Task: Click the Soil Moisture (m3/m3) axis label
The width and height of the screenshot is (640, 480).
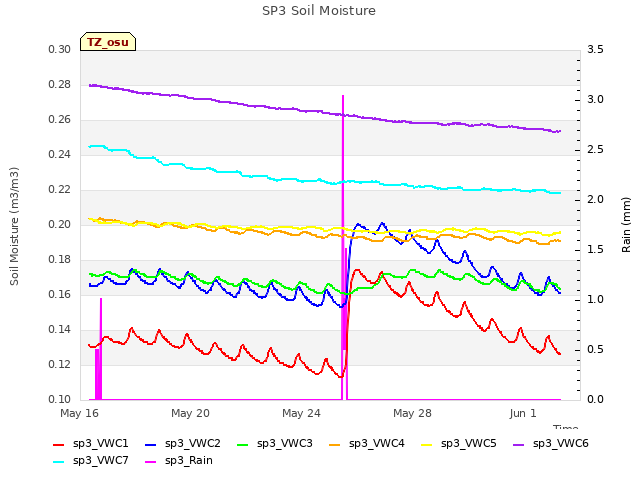Action: coord(14,226)
